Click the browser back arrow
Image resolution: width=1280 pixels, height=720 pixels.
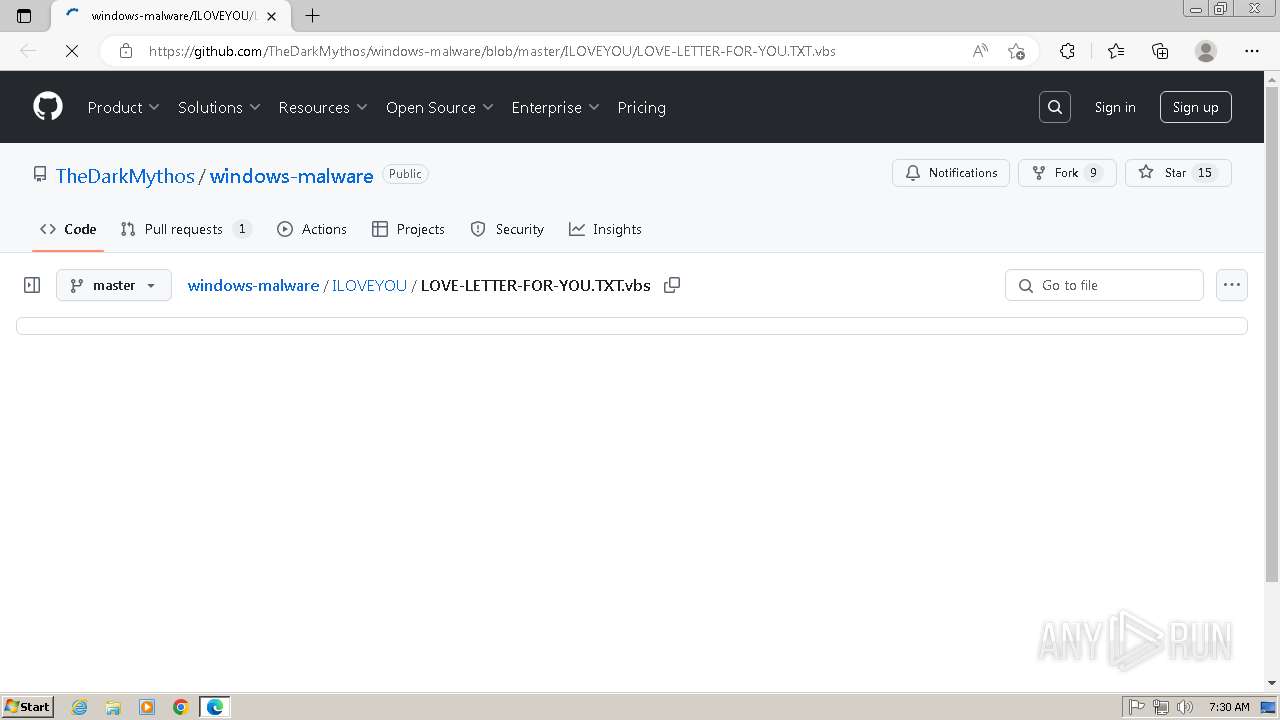click(28, 51)
